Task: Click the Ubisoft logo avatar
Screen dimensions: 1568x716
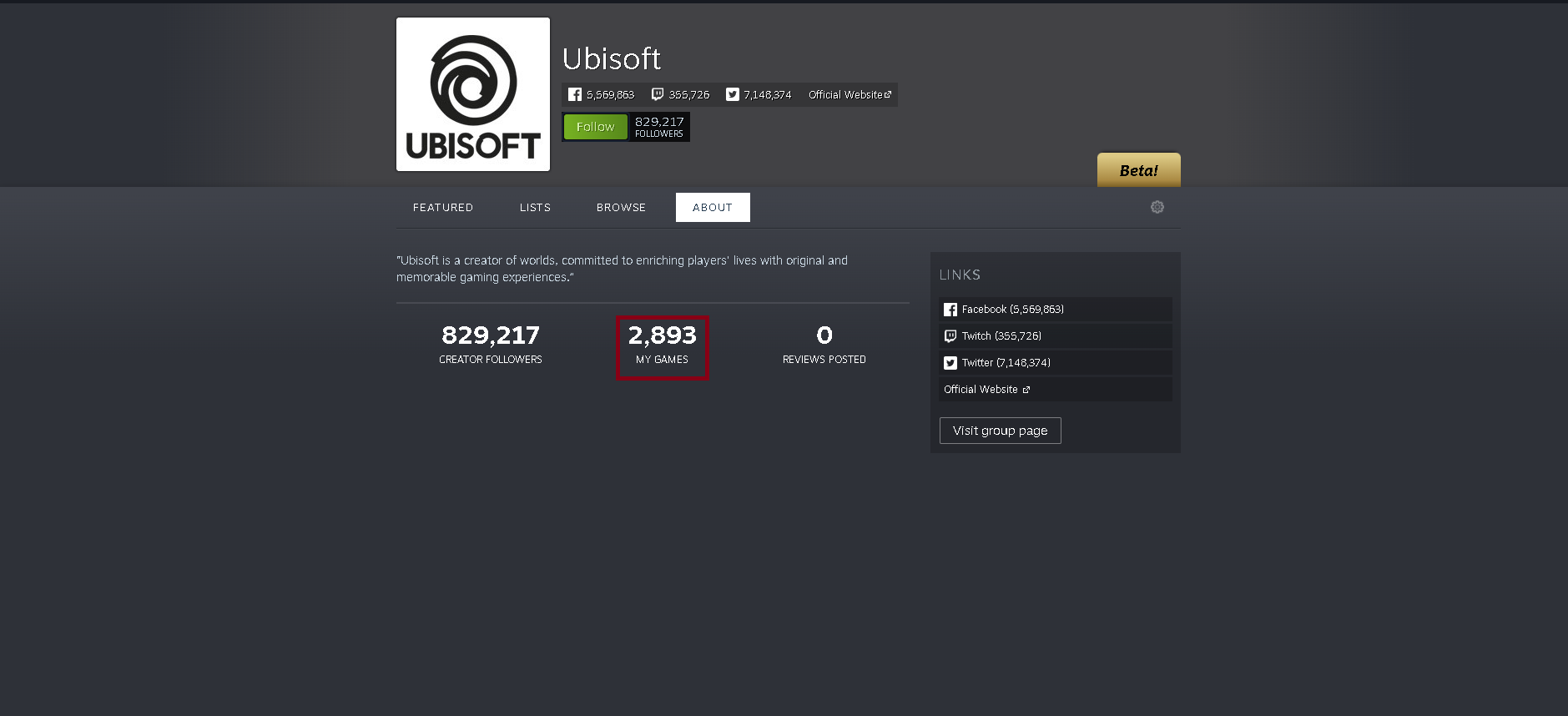Action: [x=473, y=94]
